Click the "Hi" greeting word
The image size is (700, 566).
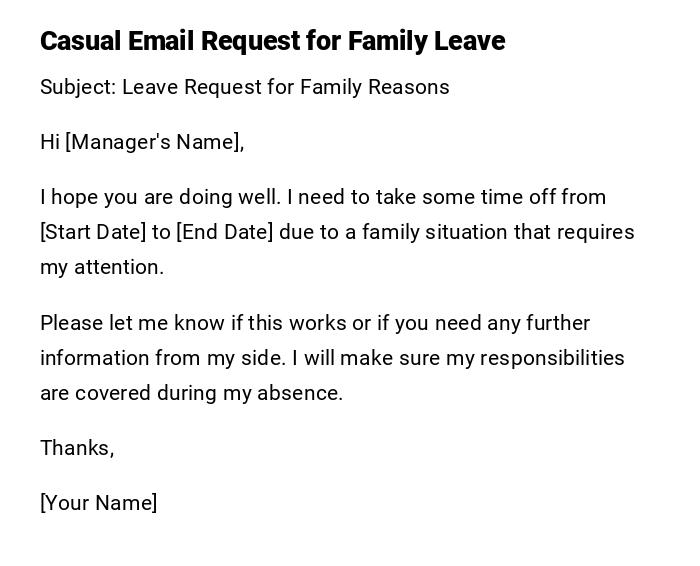tap(50, 142)
